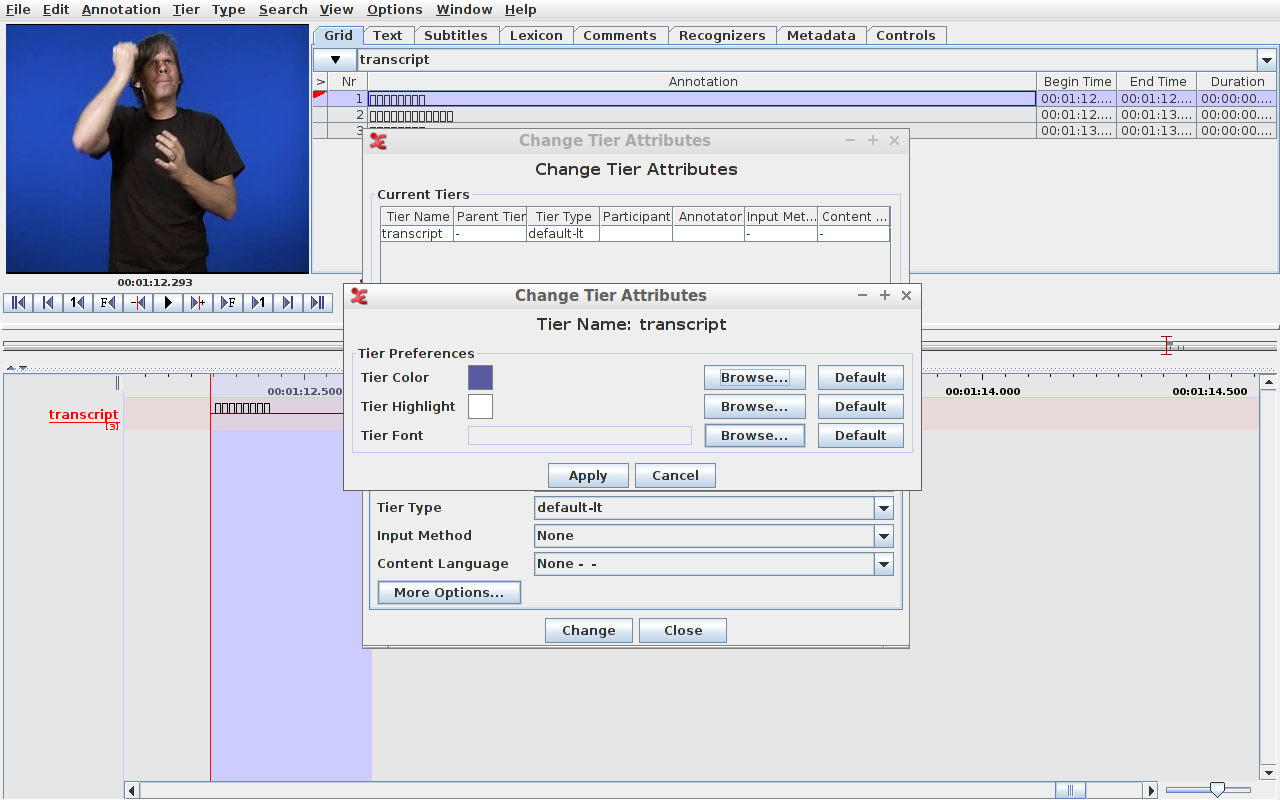Click the media position slider crosshair
The image size is (1280, 800).
[x=1167, y=345]
